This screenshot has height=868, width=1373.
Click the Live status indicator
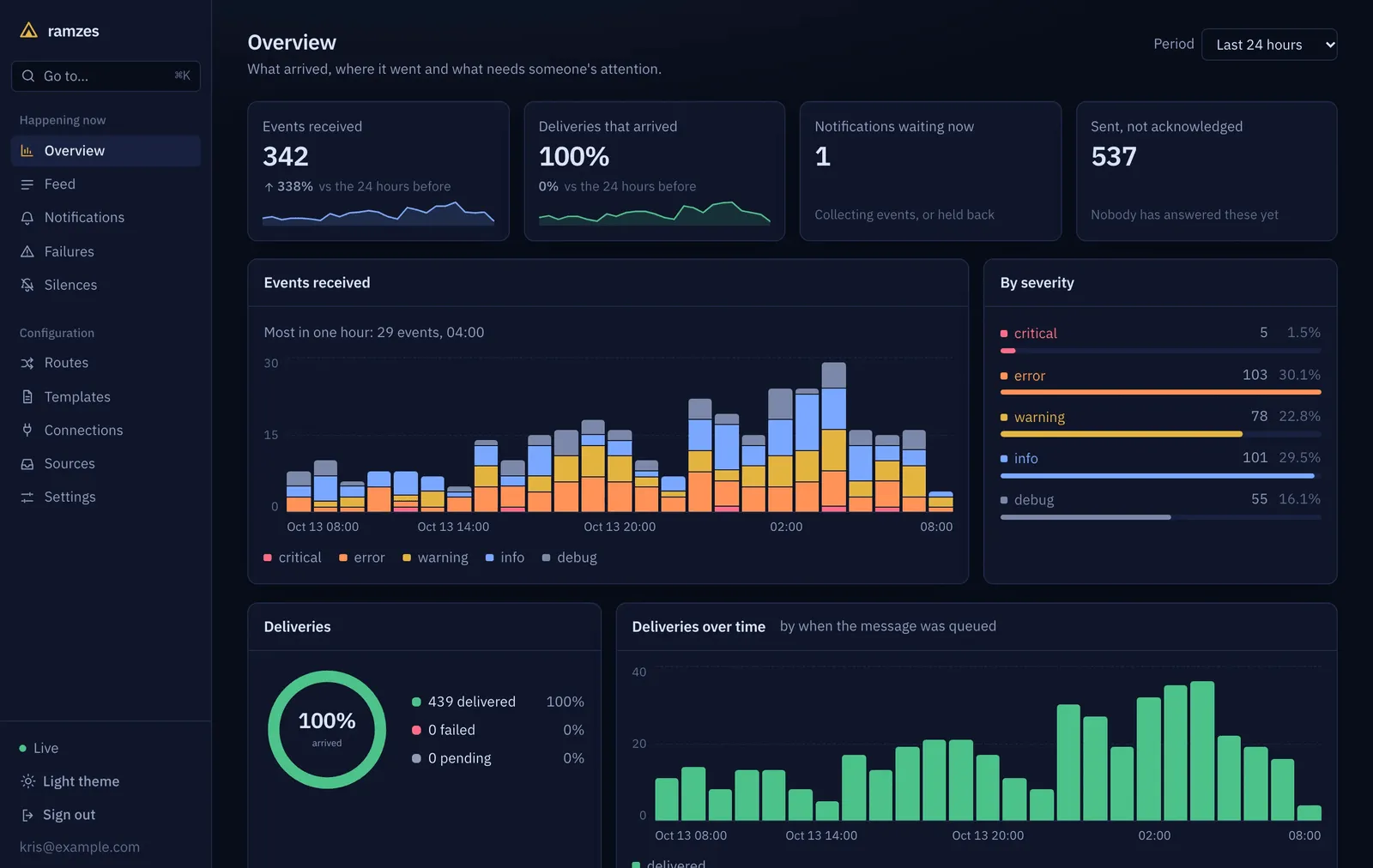(39, 748)
